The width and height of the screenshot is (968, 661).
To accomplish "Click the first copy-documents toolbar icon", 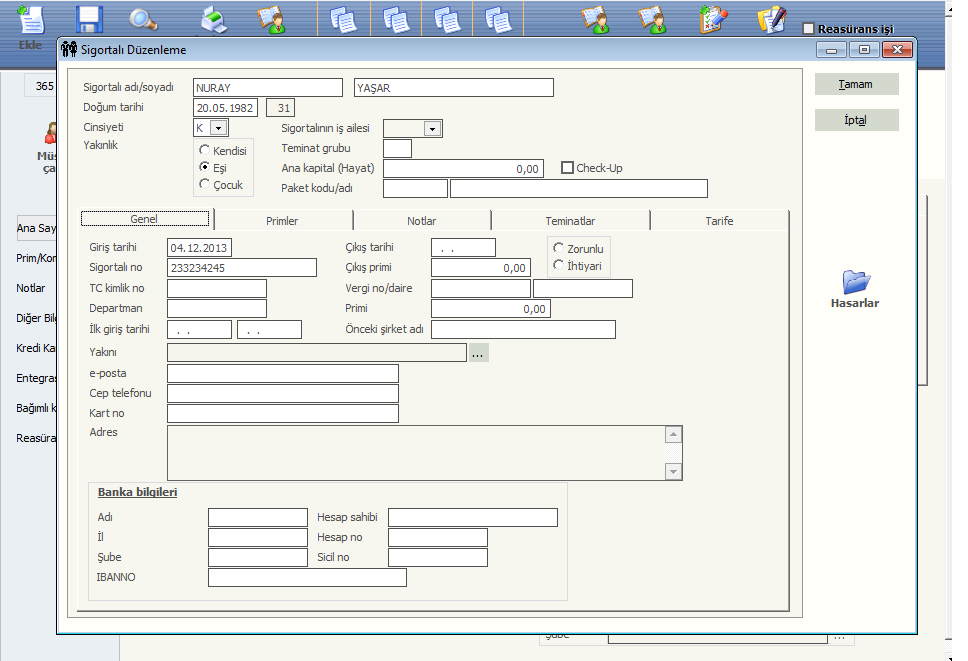I will tap(343, 19).
